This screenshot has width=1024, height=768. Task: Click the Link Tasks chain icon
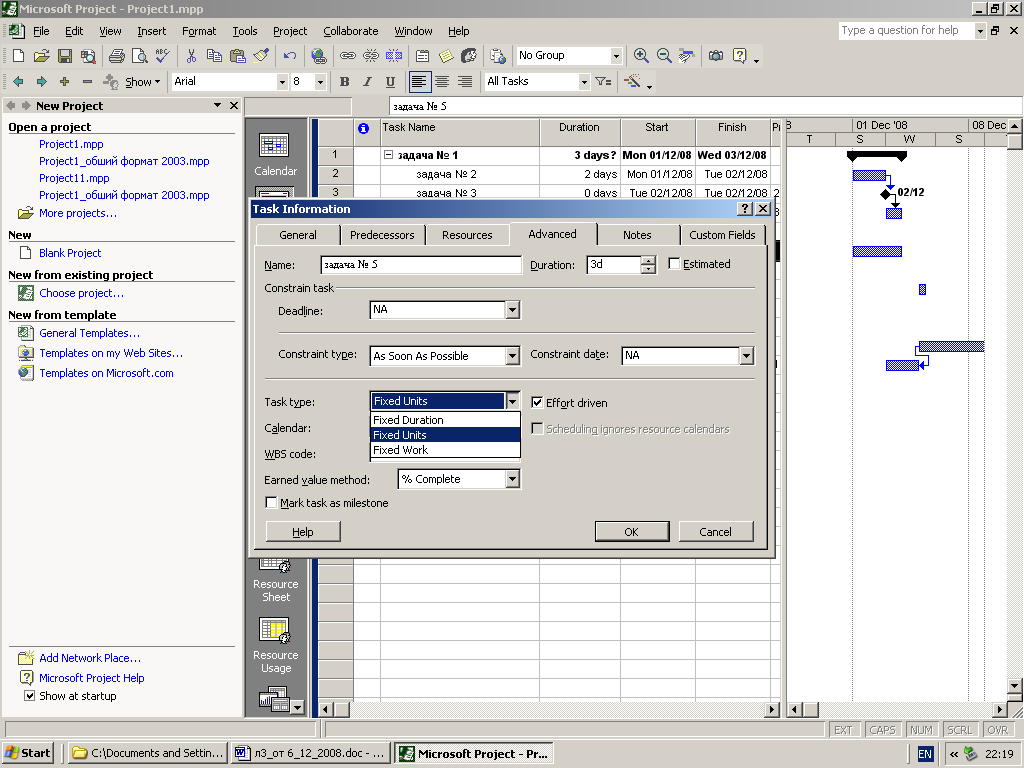pyautogui.click(x=348, y=56)
